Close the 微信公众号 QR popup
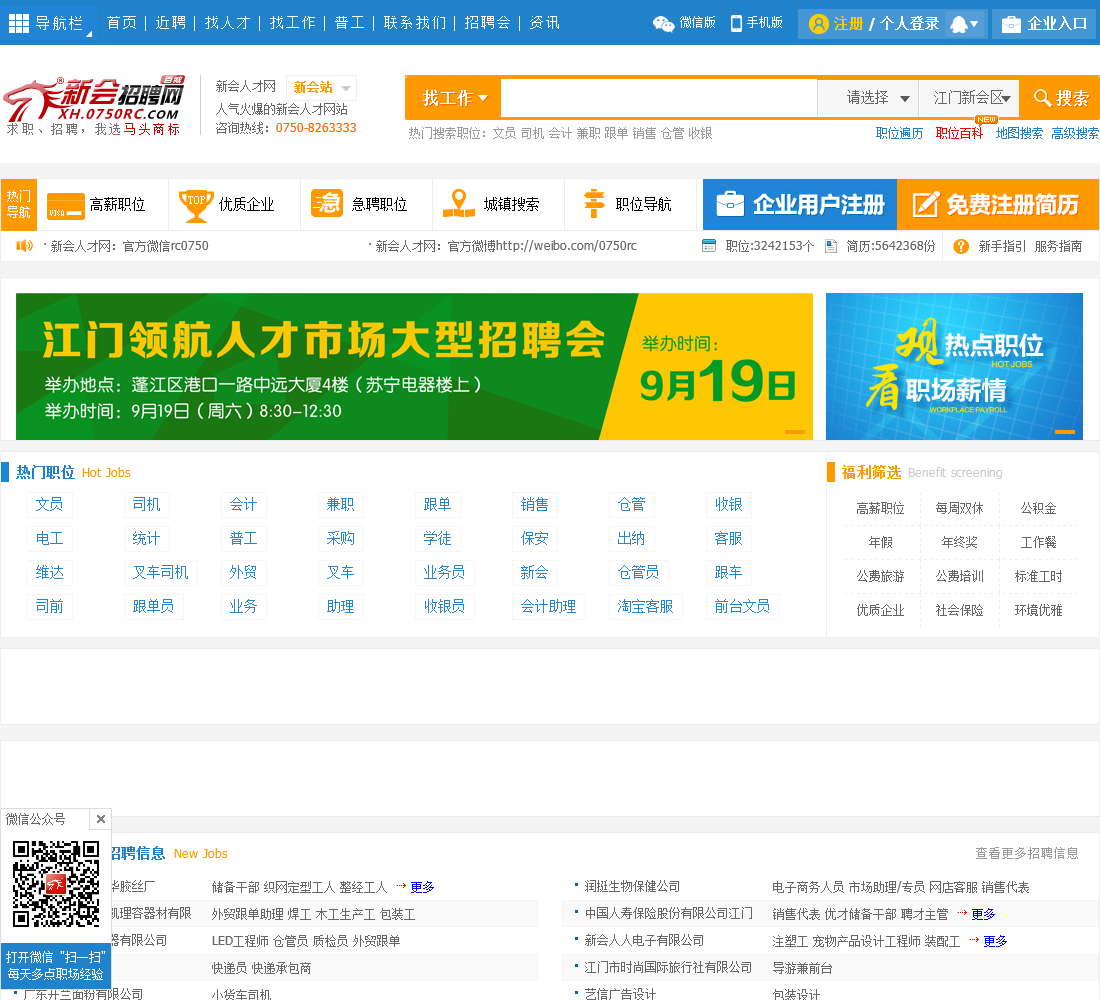1100x1000 pixels. 100,819
